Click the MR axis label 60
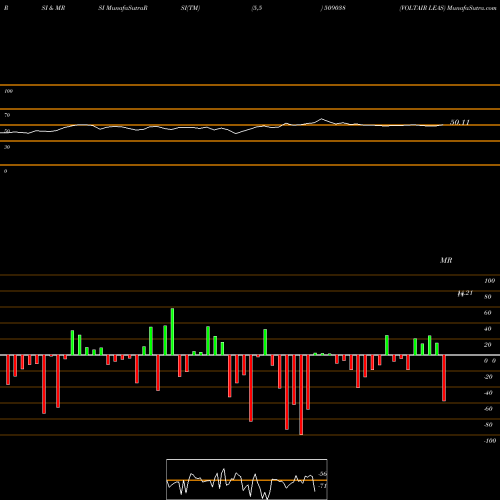 (x=488, y=313)
